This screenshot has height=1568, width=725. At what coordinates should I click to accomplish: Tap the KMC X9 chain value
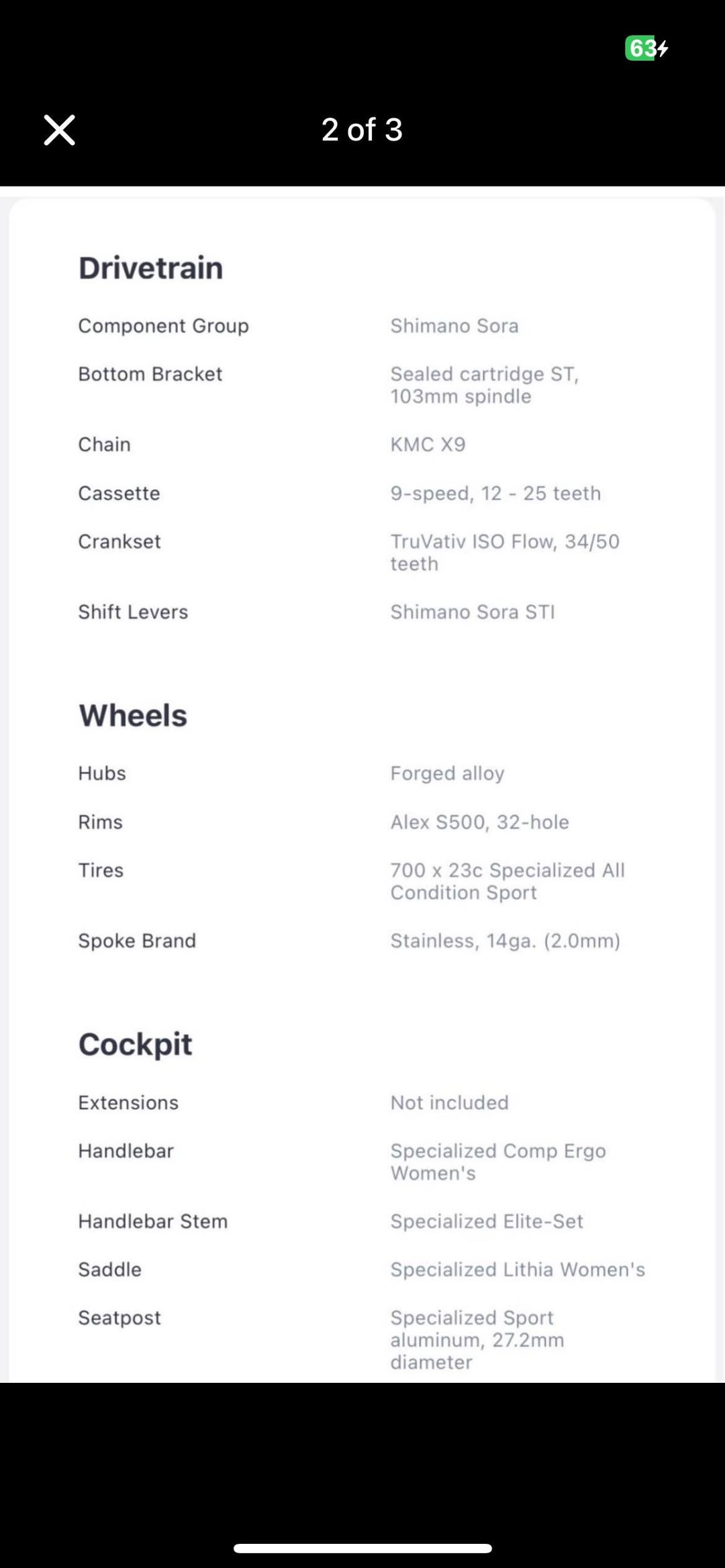[x=428, y=445]
